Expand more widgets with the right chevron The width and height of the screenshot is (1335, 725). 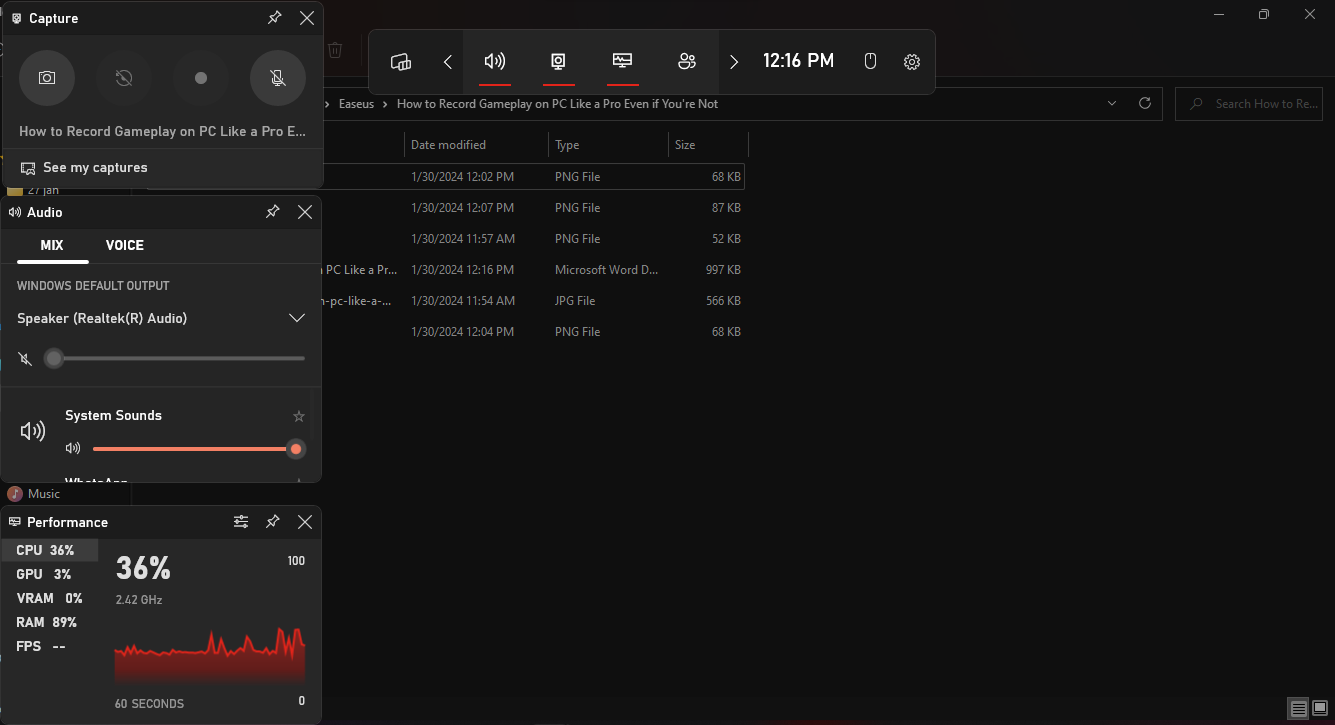tap(733, 60)
